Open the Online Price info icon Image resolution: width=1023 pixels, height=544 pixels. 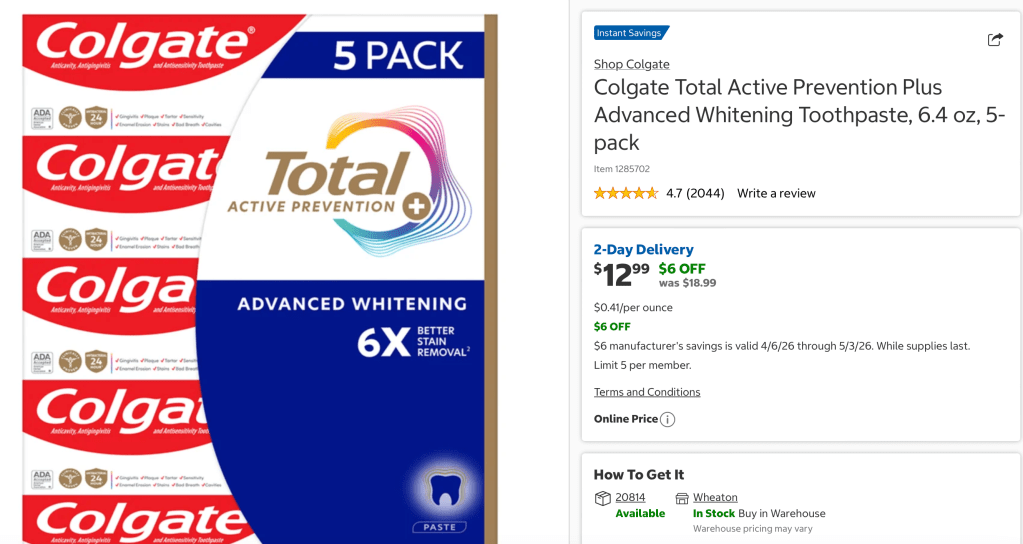(x=667, y=419)
